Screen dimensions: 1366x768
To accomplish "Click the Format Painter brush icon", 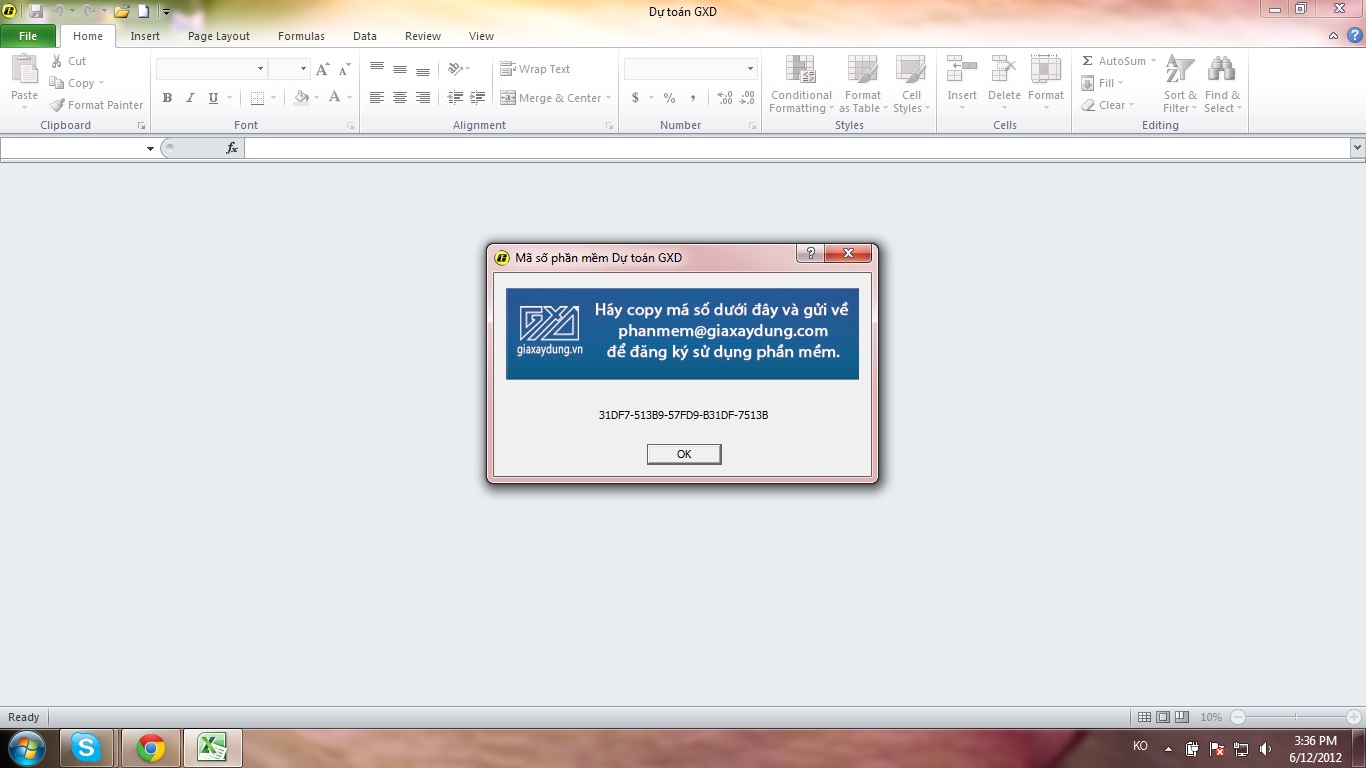I will (x=58, y=105).
